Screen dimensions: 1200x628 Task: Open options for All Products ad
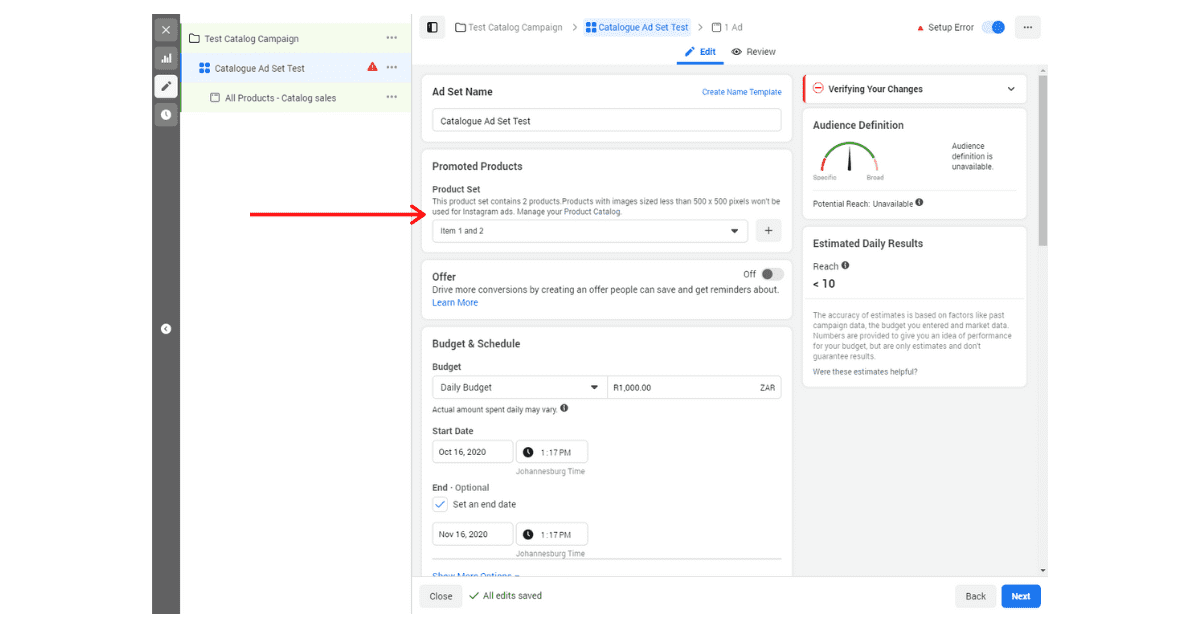coord(392,97)
